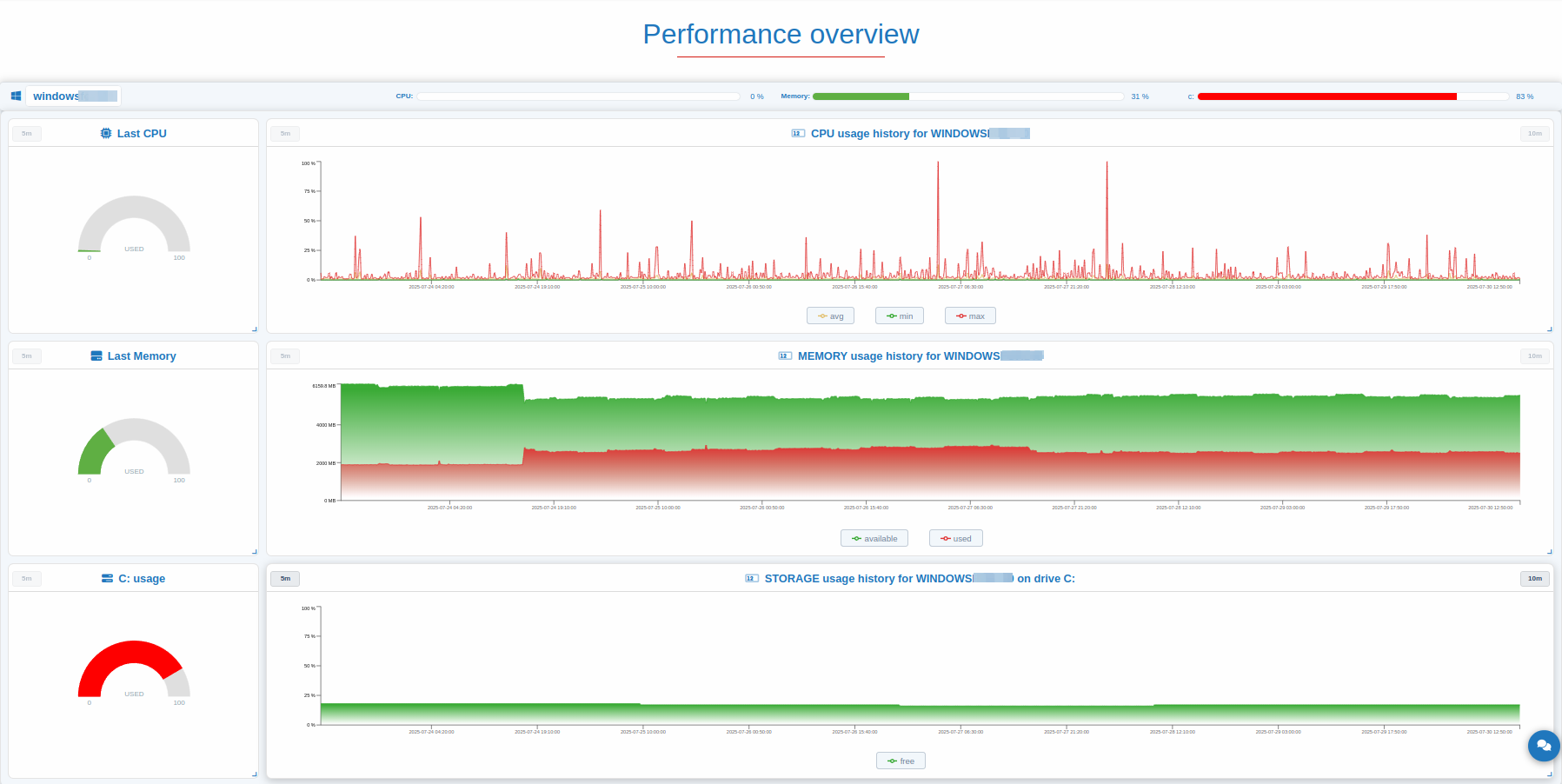Toggle the free series in storage chart

pyautogui.click(x=901, y=761)
